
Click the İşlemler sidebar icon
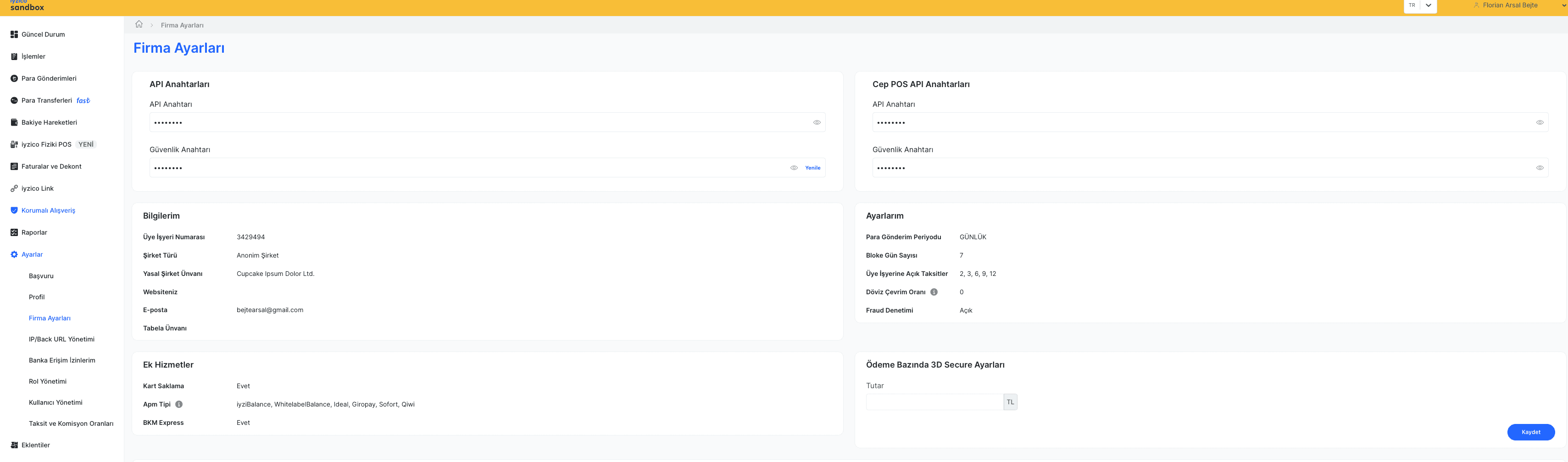(x=14, y=56)
